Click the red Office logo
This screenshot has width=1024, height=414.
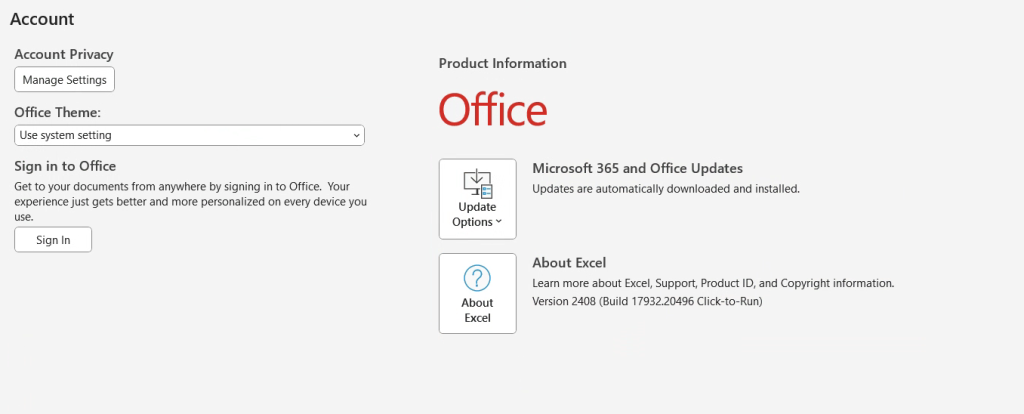click(493, 110)
